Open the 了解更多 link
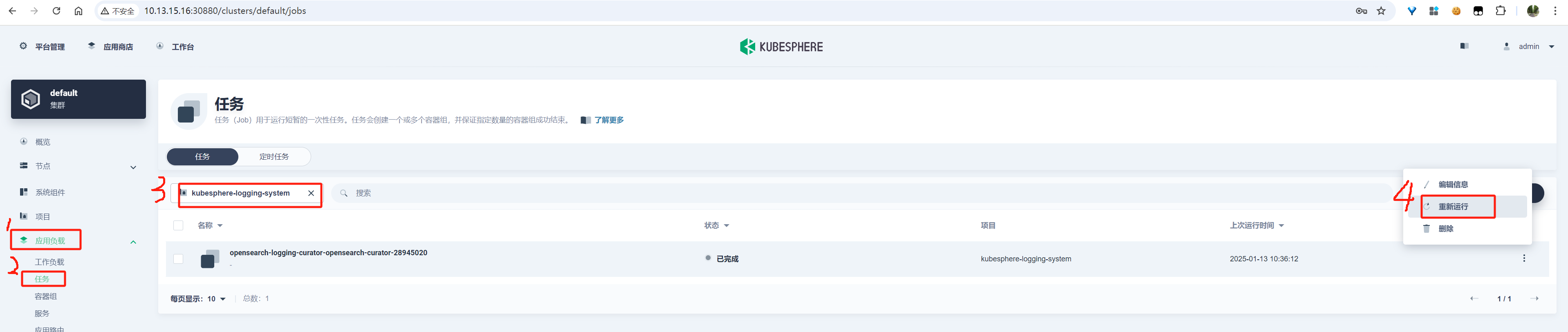Screen dimensions: 1568x332 click(x=609, y=120)
